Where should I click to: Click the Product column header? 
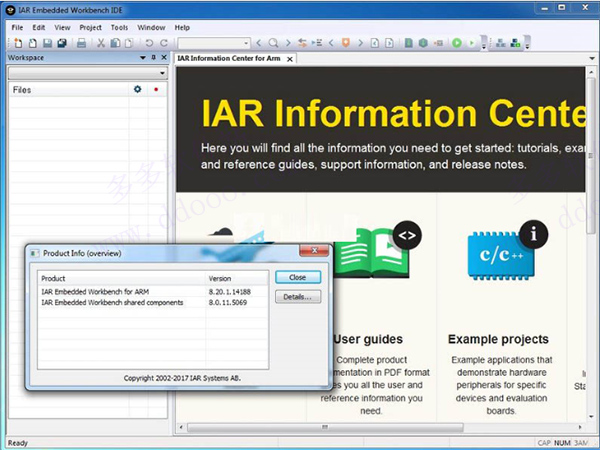[122, 278]
